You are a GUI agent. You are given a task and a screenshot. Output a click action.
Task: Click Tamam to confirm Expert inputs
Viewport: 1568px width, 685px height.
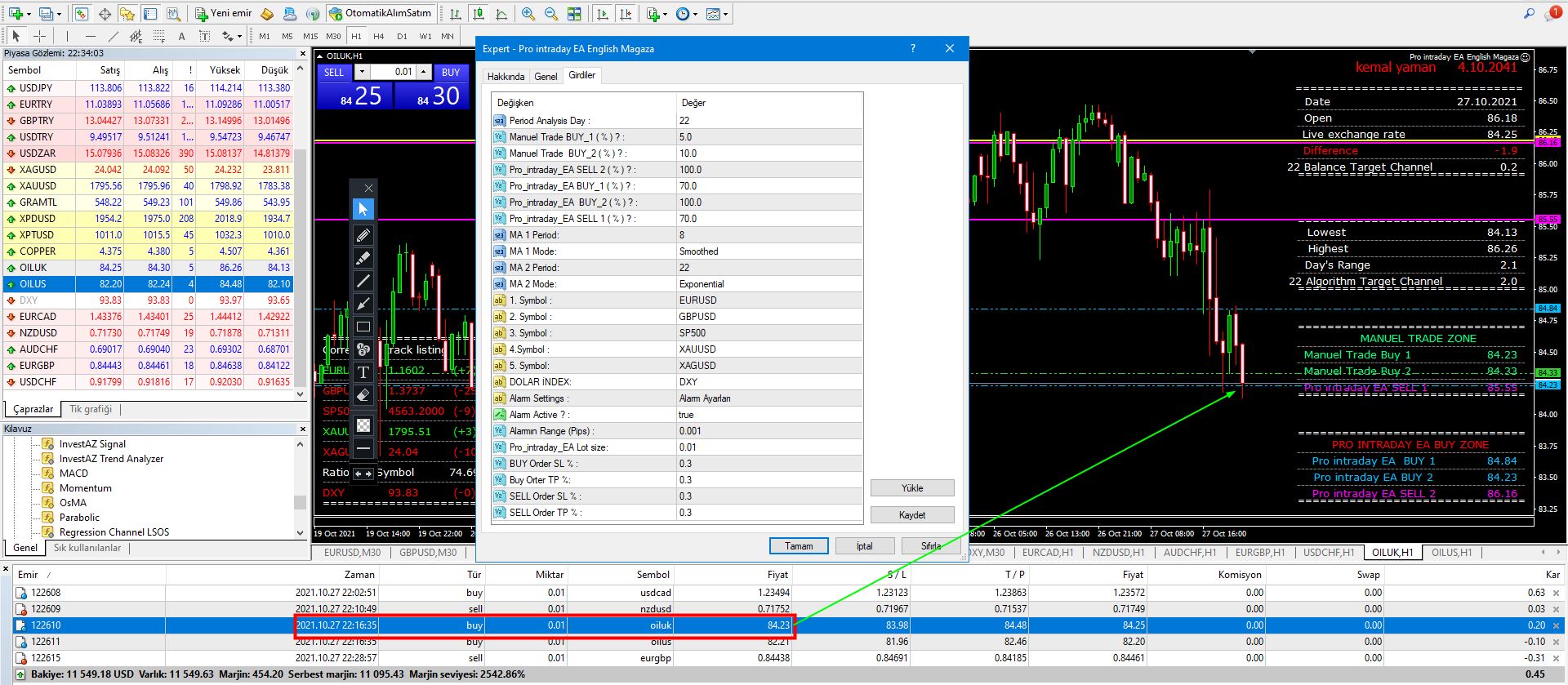pos(799,546)
